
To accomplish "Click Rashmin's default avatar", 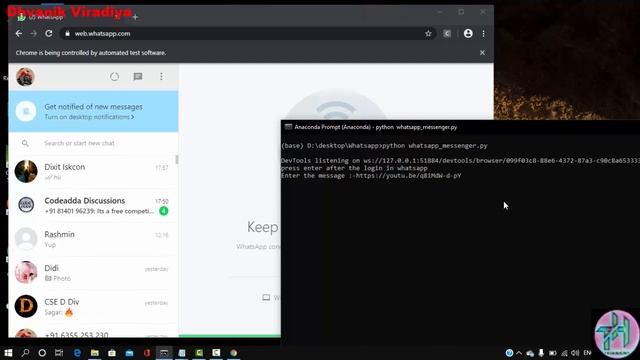I will [x=26, y=239].
